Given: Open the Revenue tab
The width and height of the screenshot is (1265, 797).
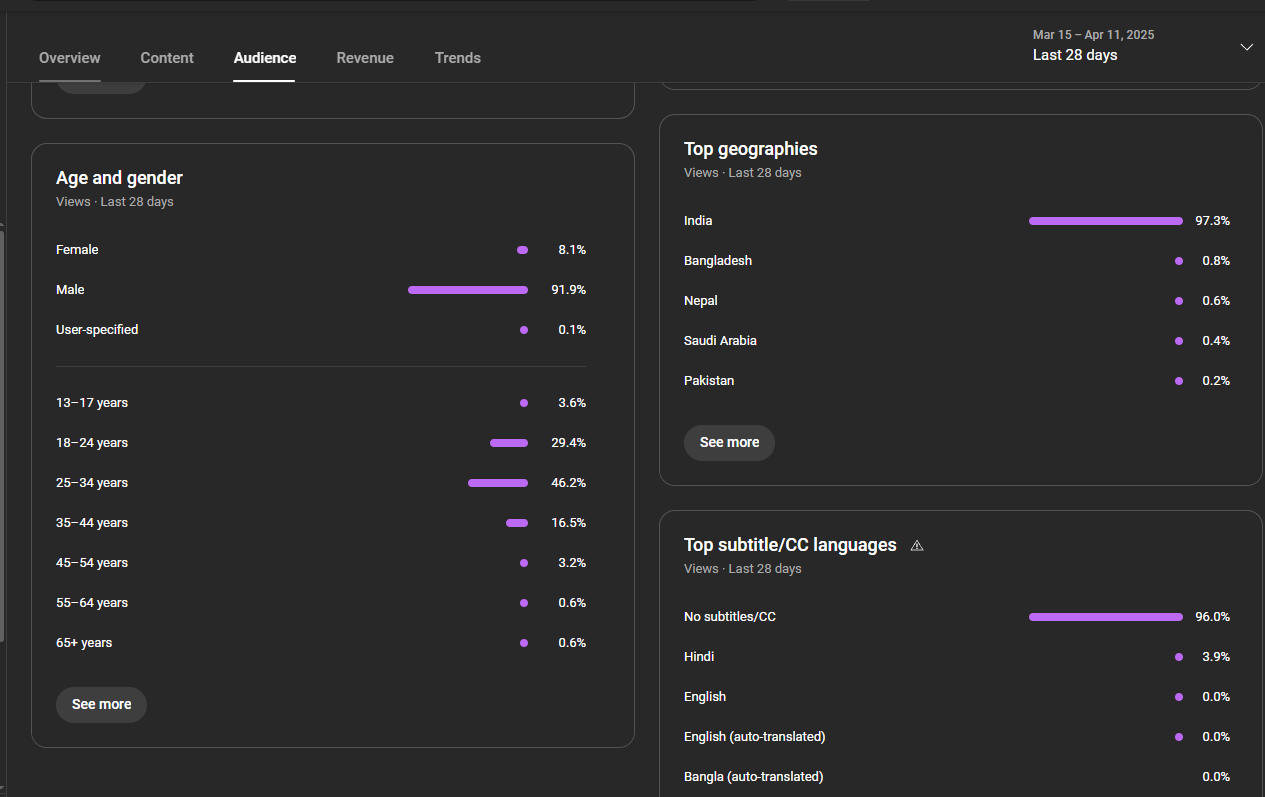Looking at the screenshot, I should 365,58.
